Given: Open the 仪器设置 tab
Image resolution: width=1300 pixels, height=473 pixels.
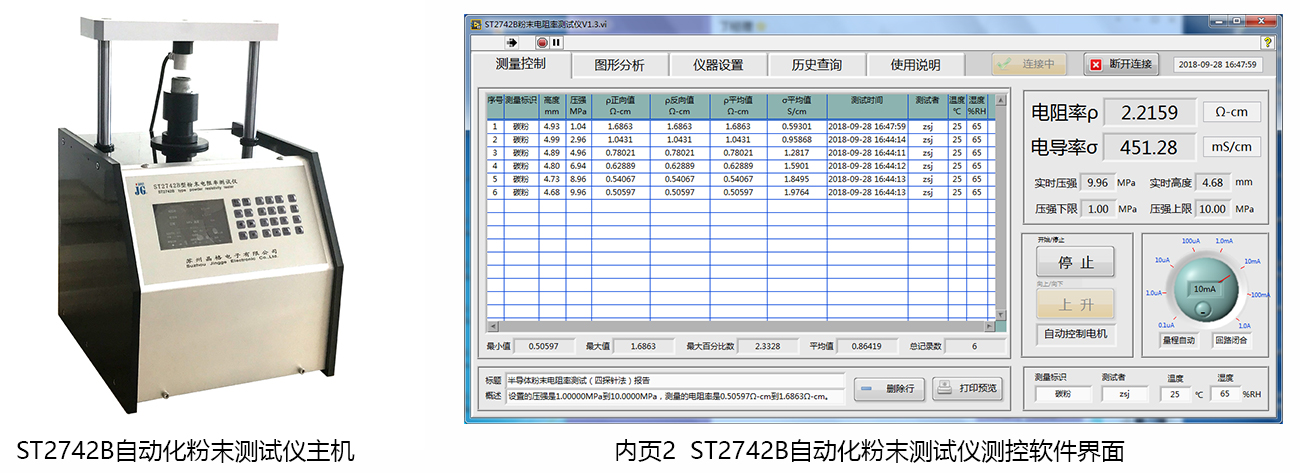Looking at the screenshot, I should tap(718, 65).
